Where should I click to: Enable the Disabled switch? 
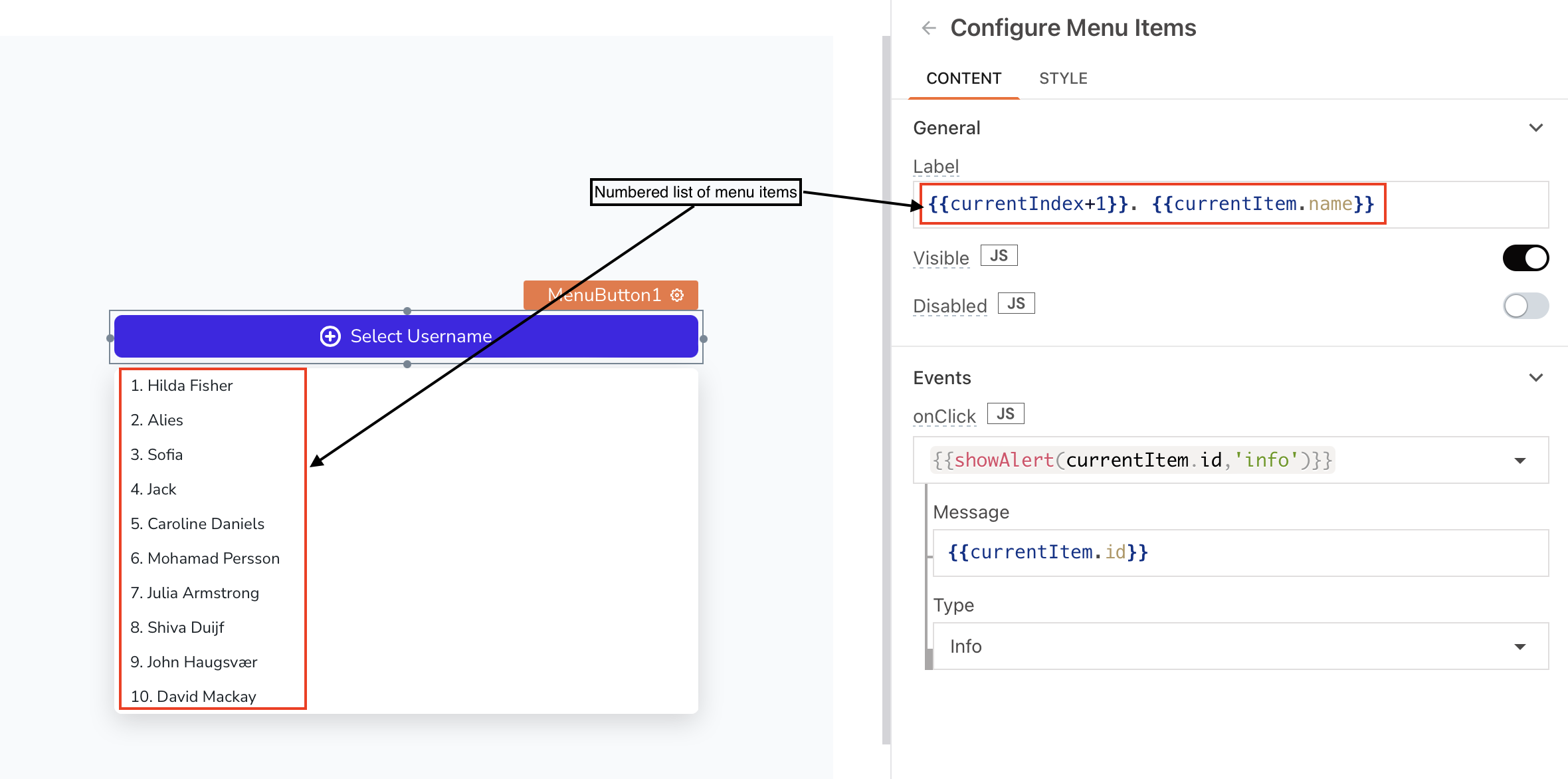(1525, 306)
